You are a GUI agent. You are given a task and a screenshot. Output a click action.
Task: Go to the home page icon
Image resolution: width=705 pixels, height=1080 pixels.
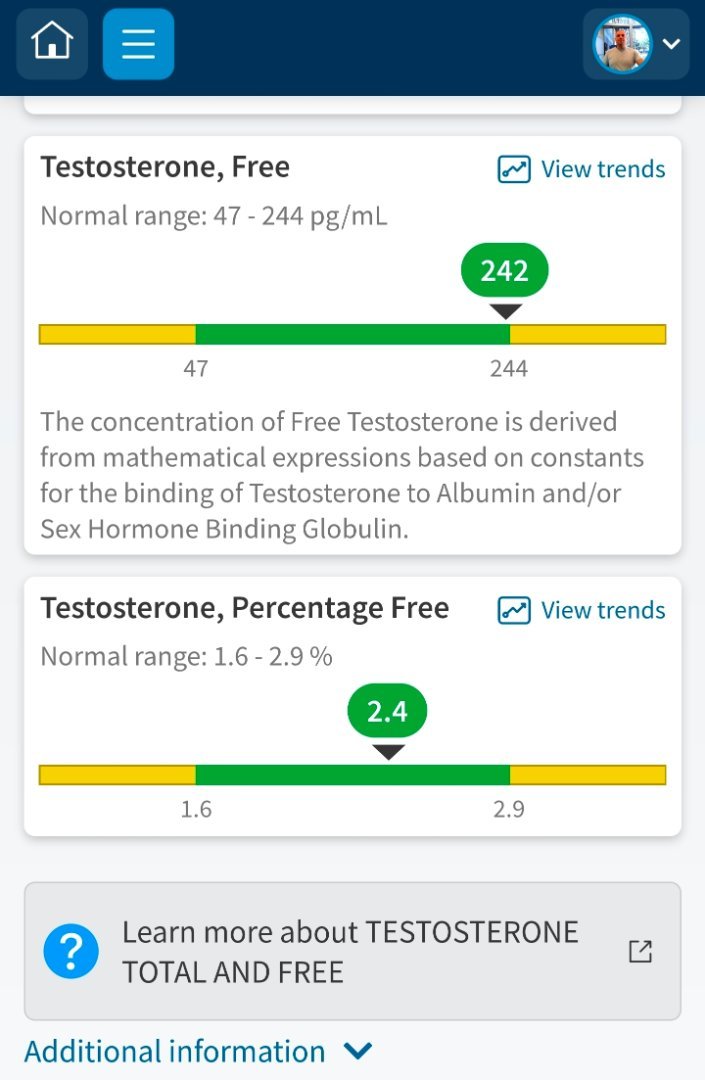click(52, 44)
